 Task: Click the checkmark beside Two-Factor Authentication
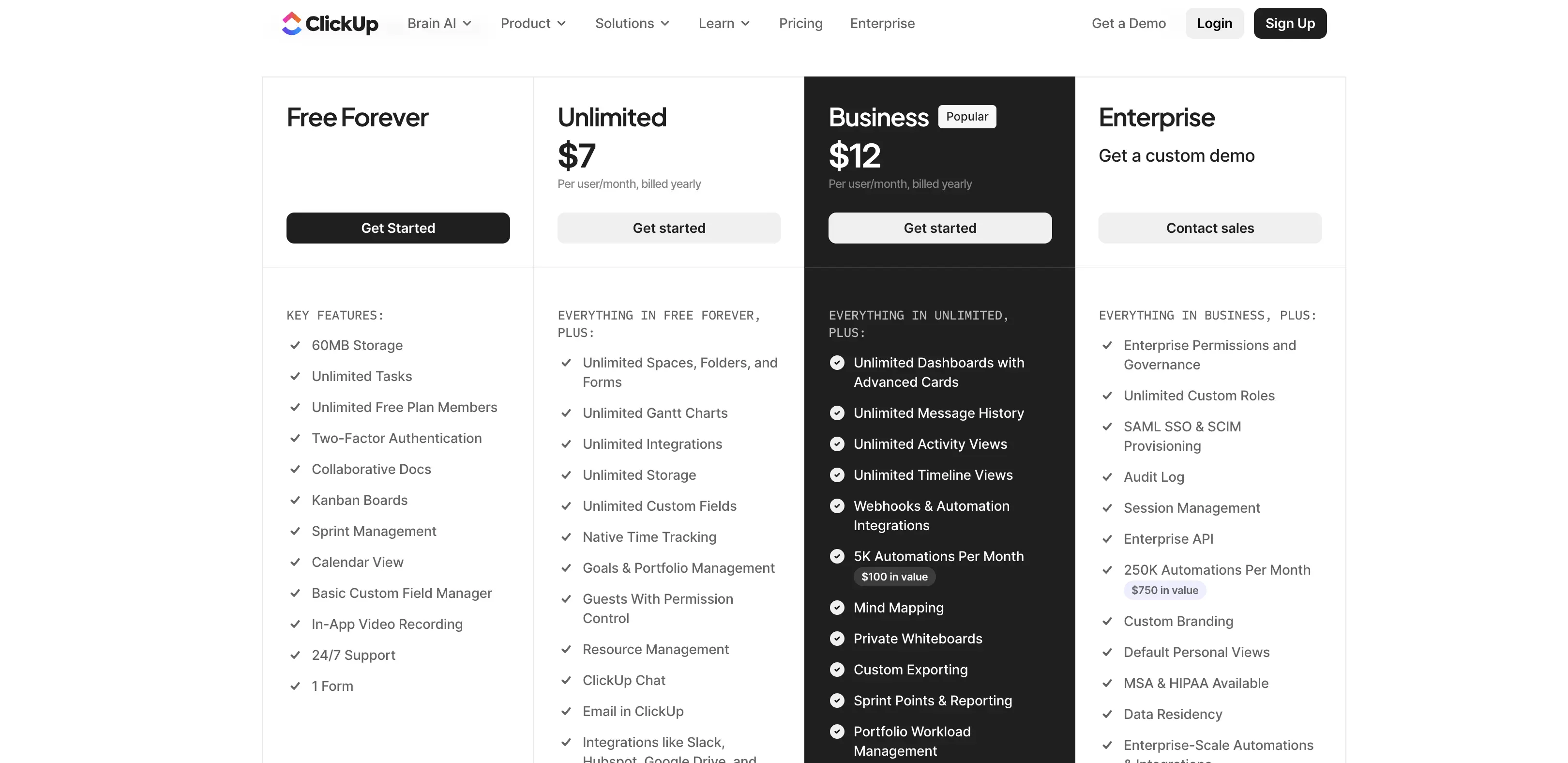(295, 439)
